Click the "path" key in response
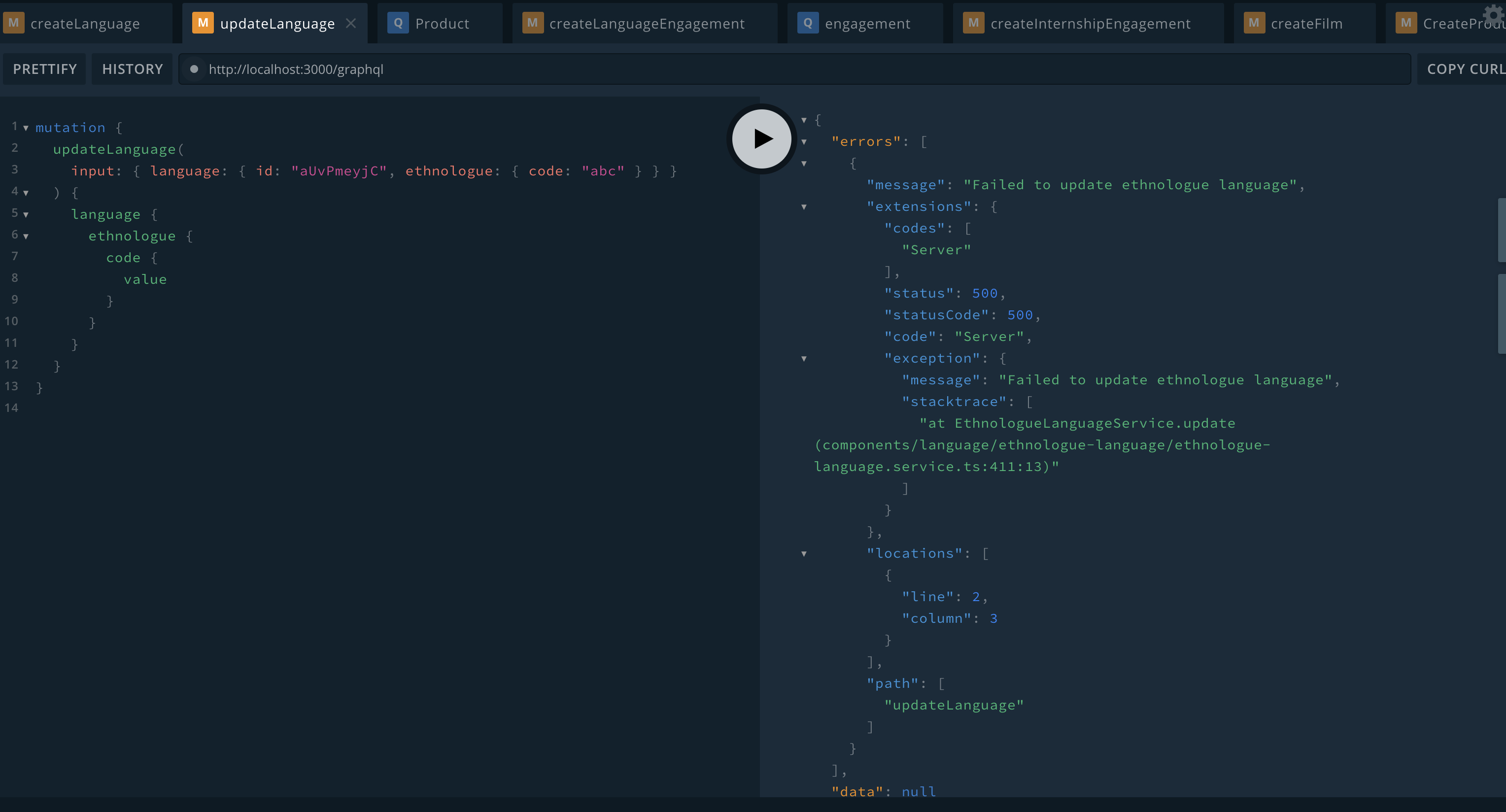 pyautogui.click(x=892, y=683)
